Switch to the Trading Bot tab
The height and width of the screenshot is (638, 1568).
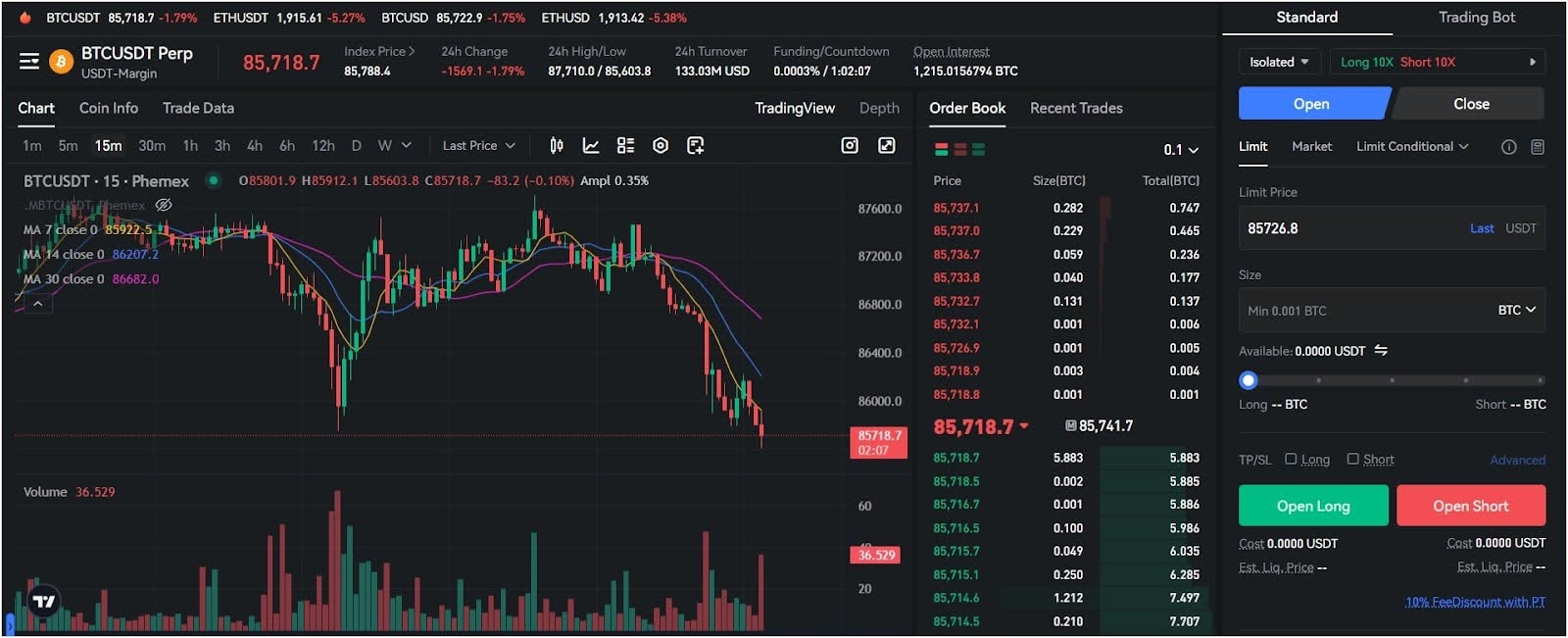pos(1476,17)
